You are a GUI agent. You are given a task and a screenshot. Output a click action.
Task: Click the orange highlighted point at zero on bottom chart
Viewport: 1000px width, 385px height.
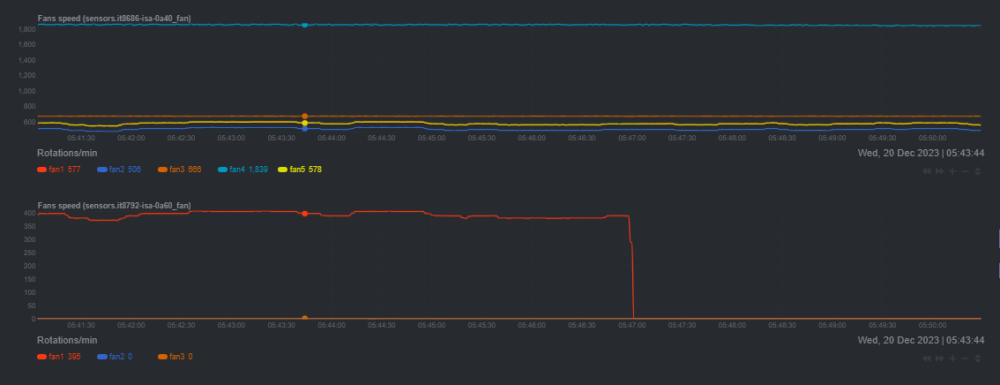point(305,318)
